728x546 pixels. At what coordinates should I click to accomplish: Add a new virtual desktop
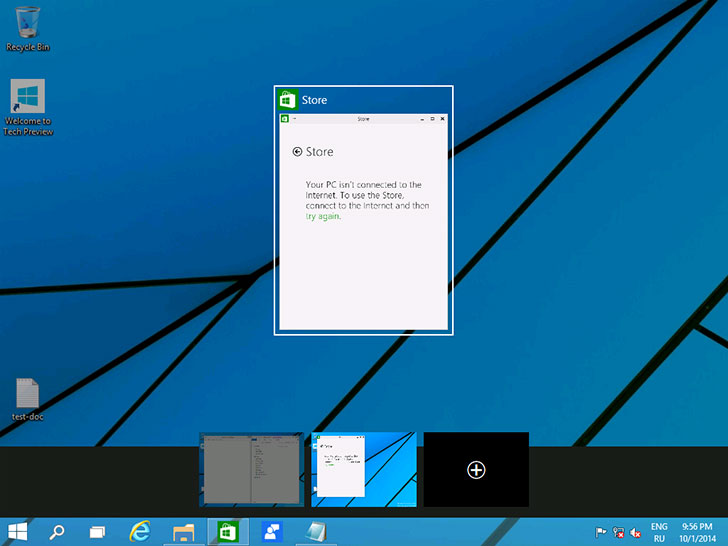[x=476, y=469]
